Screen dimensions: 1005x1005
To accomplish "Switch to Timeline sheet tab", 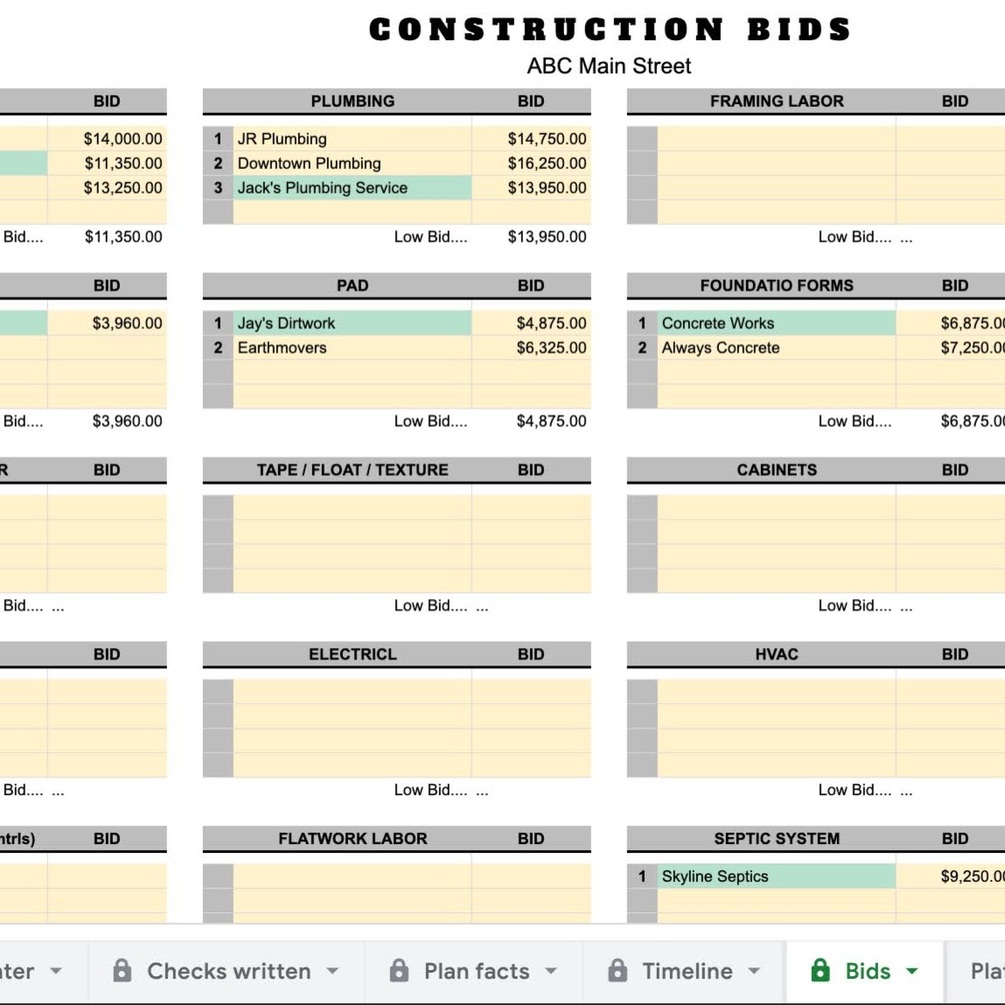I will (686, 971).
